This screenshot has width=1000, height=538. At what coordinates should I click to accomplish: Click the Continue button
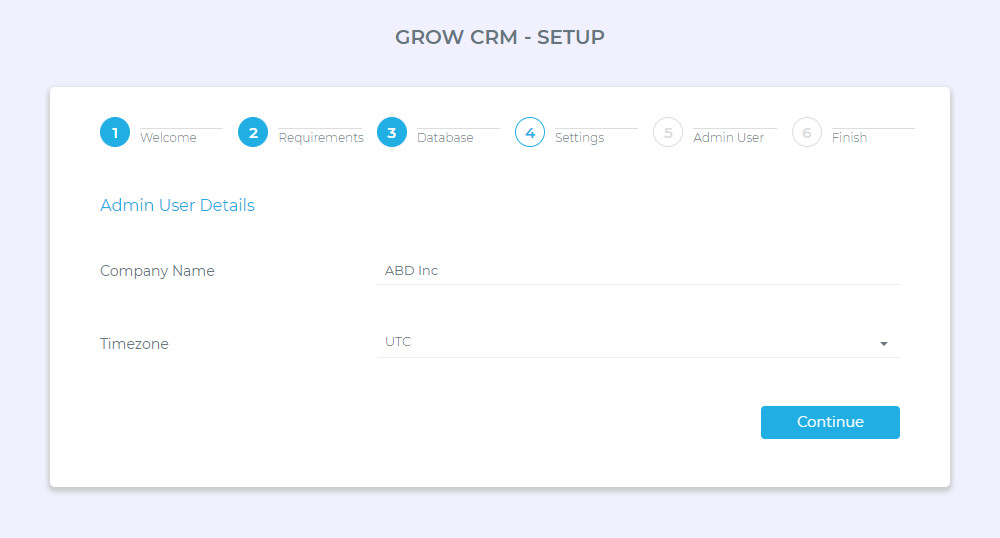point(830,422)
